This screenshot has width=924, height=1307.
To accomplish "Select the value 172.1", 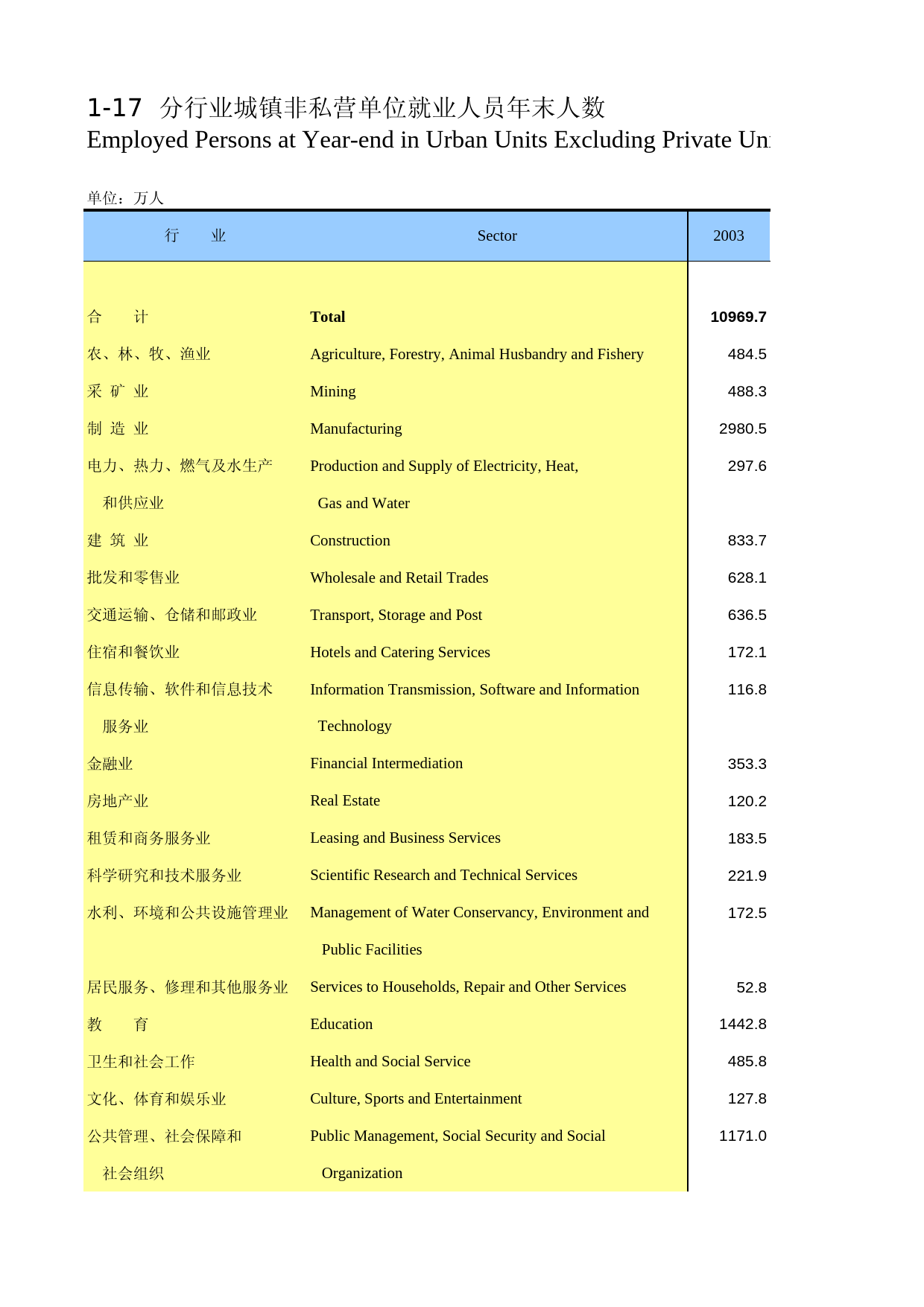I will pyautogui.click(x=747, y=652).
